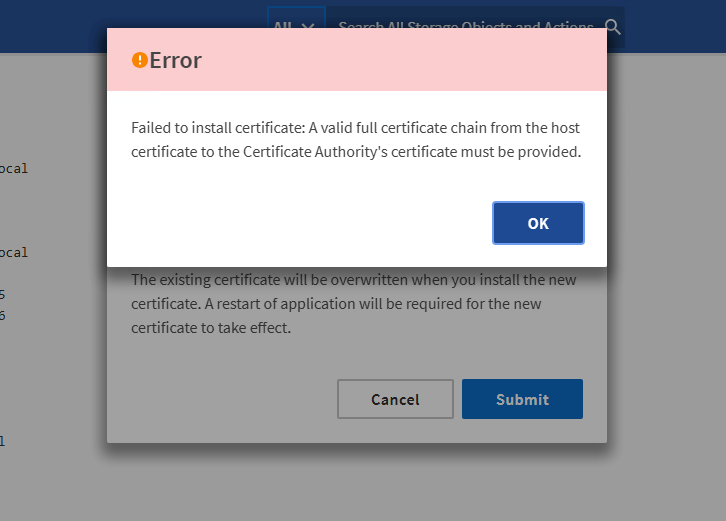The height and width of the screenshot is (521, 726).
Task: Click dimmed backdrop below Cancel button
Action: coord(395,480)
